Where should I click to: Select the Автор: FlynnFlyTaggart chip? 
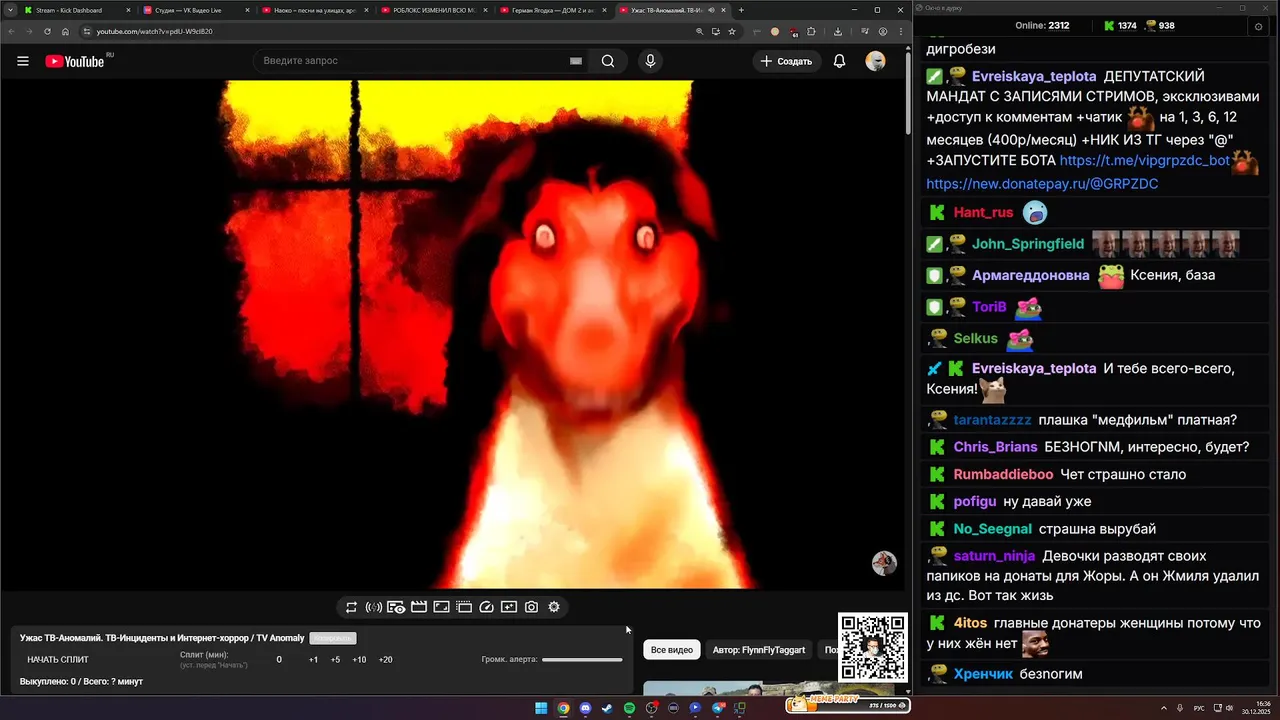pyautogui.click(x=758, y=650)
